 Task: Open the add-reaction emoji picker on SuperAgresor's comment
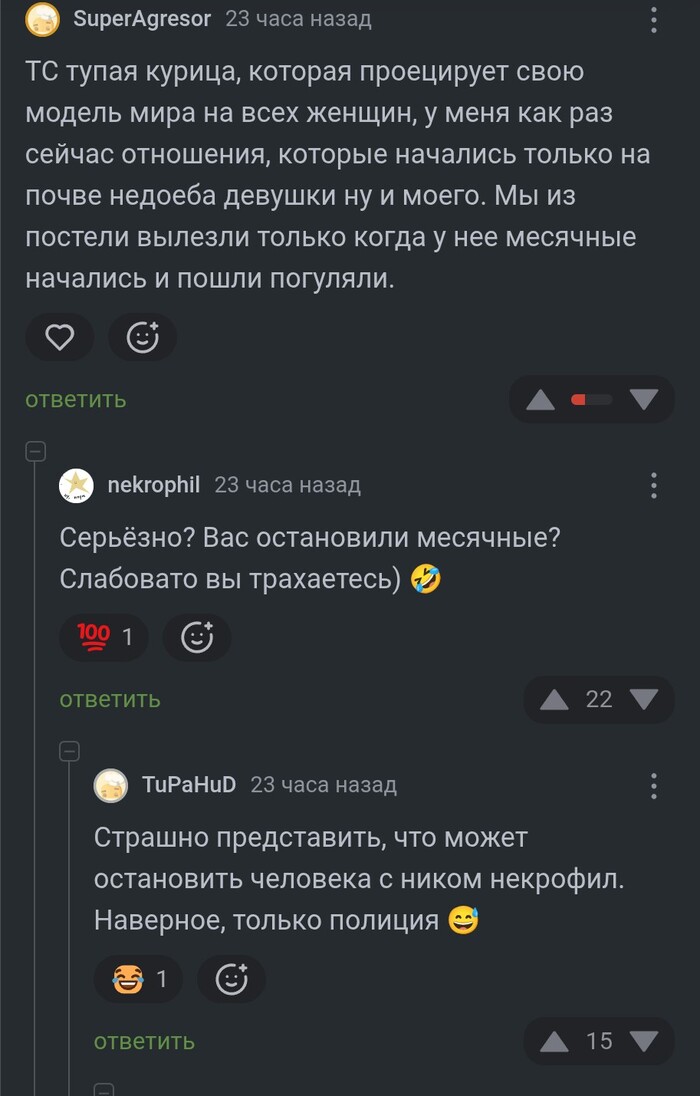(143, 338)
